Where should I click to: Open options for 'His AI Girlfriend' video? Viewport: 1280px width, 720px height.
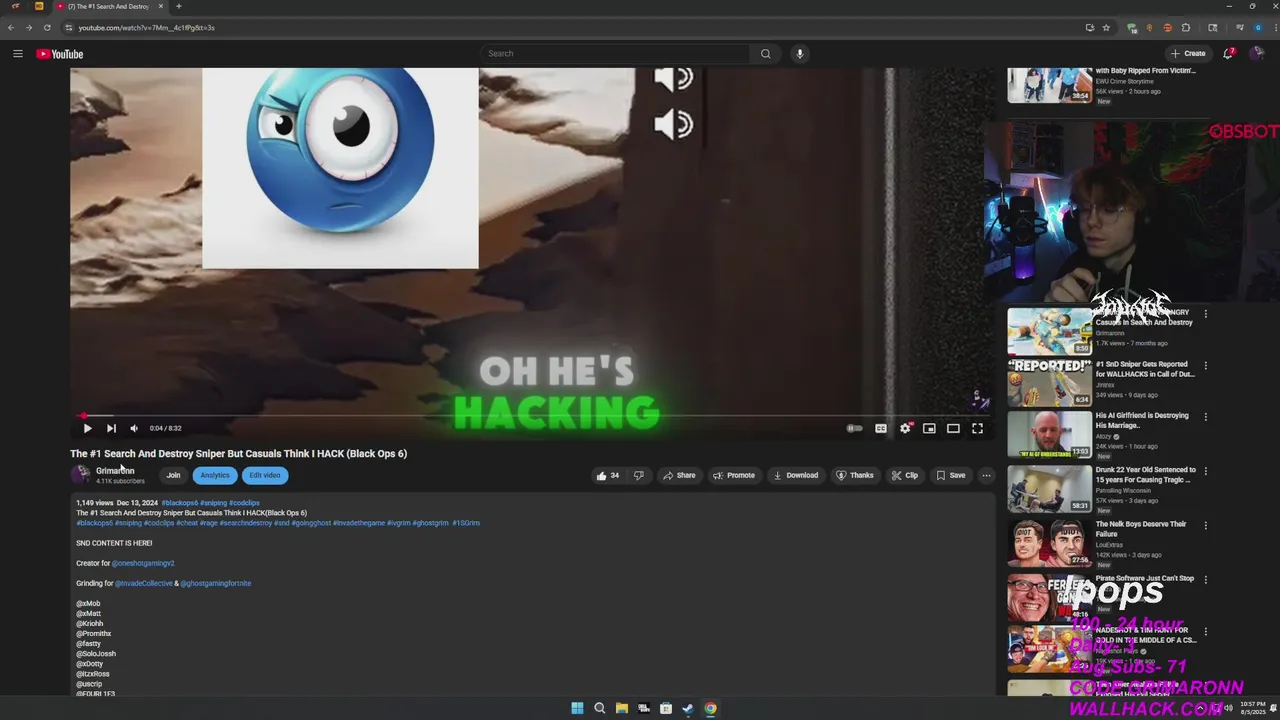click(1205, 417)
